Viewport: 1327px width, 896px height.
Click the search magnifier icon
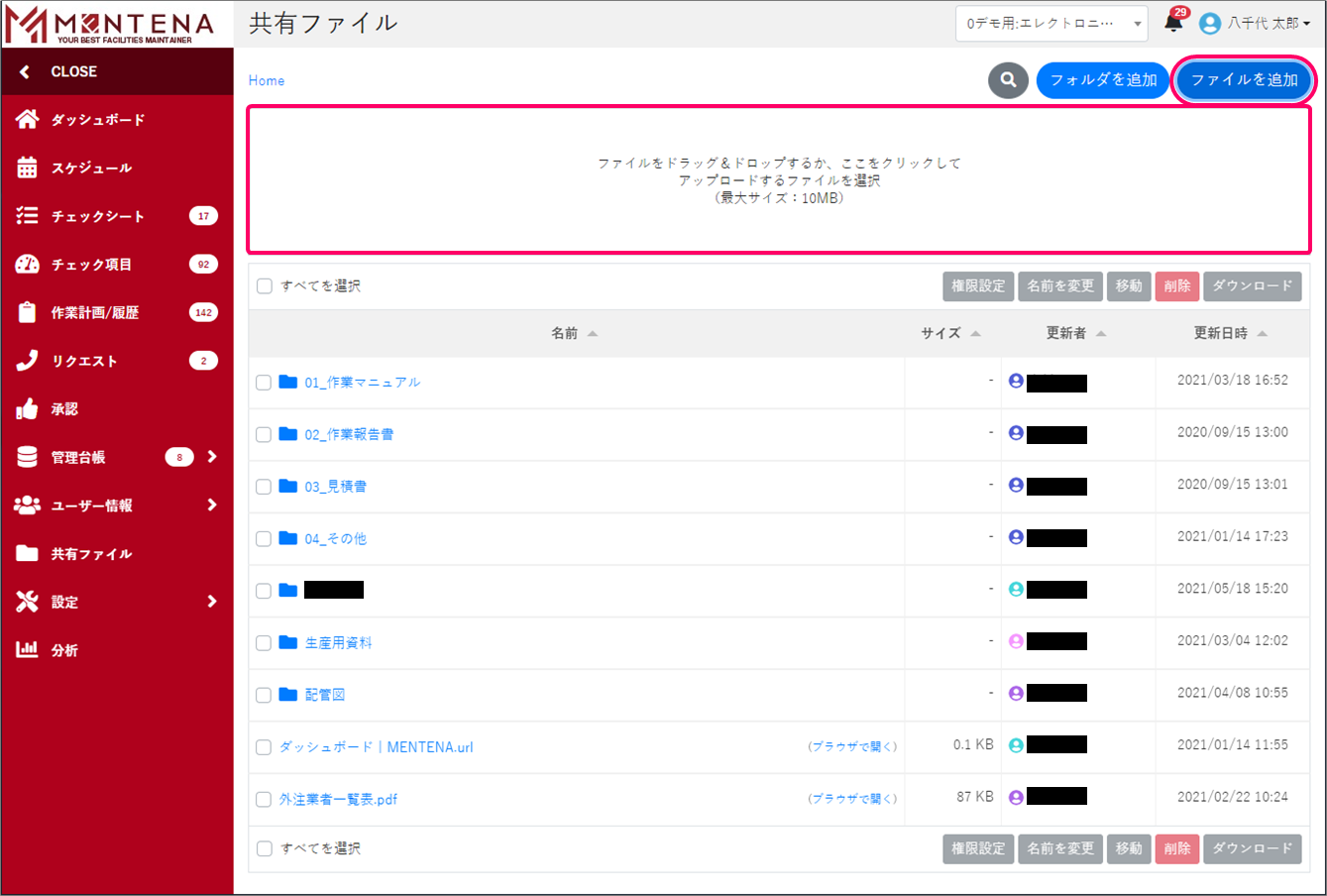point(1008,80)
